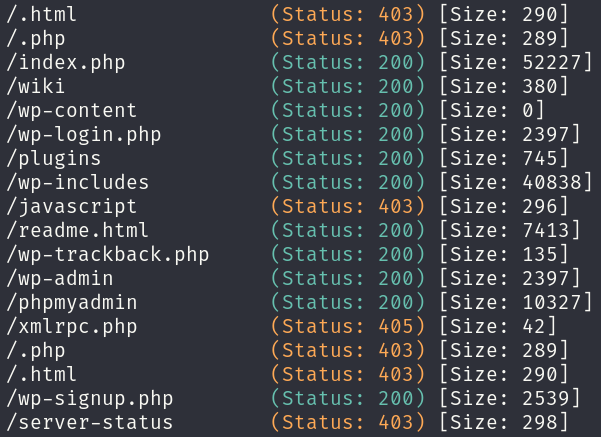601x437 pixels.
Task: Click the /phpmyadmin path
Action: pos(72,303)
